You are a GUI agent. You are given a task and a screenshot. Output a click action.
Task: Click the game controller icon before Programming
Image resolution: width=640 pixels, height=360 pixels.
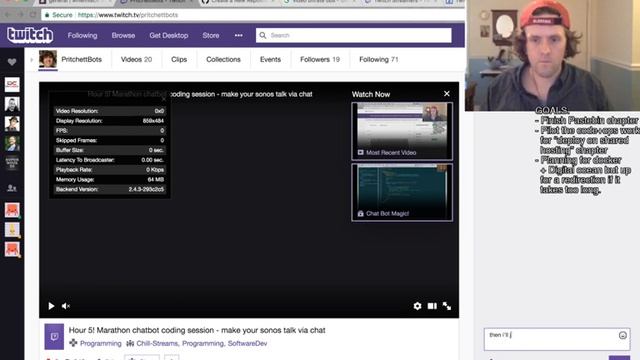pyautogui.click(x=73, y=343)
